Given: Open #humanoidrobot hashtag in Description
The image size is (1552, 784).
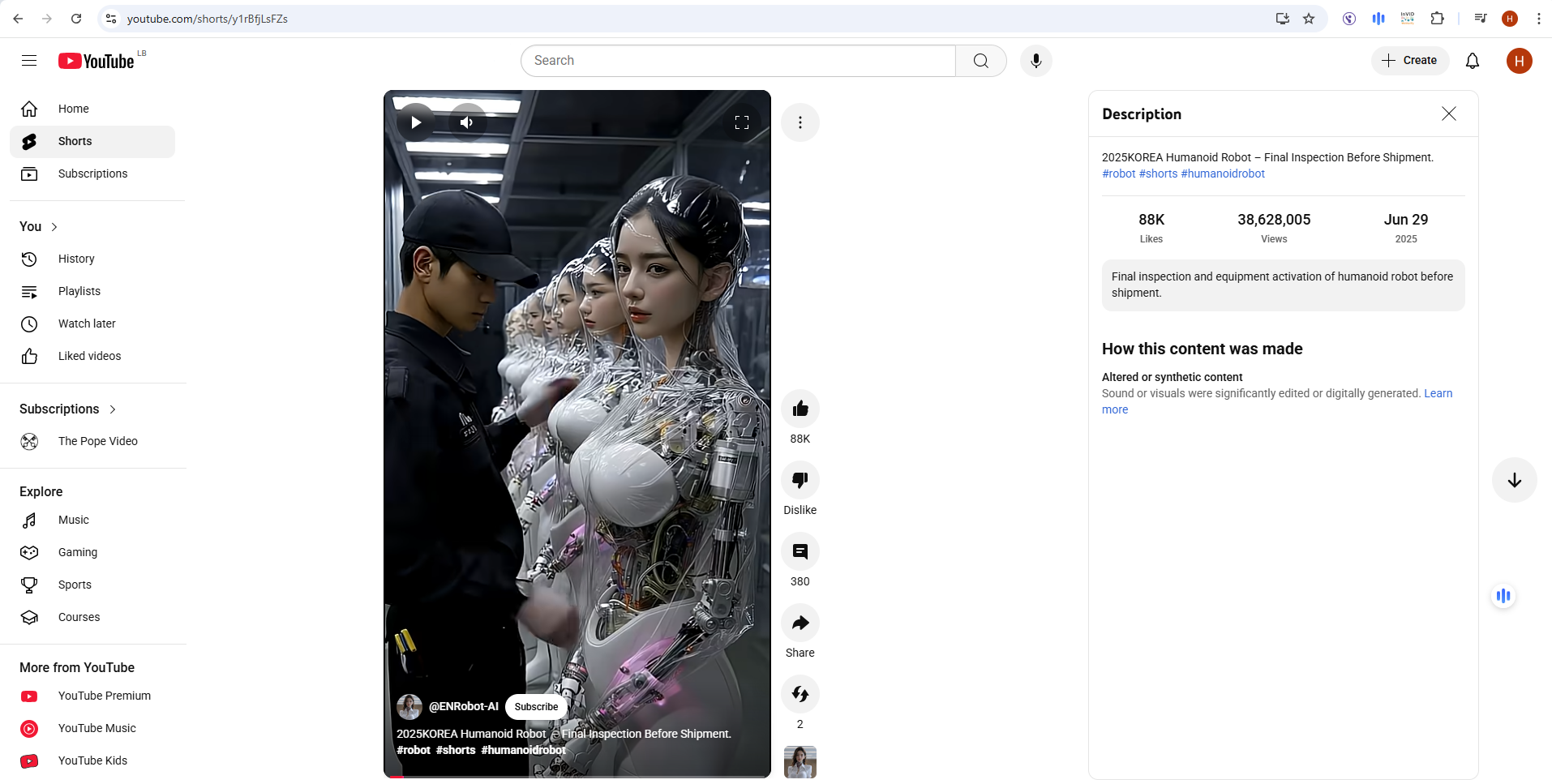Looking at the screenshot, I should 1223,174.
